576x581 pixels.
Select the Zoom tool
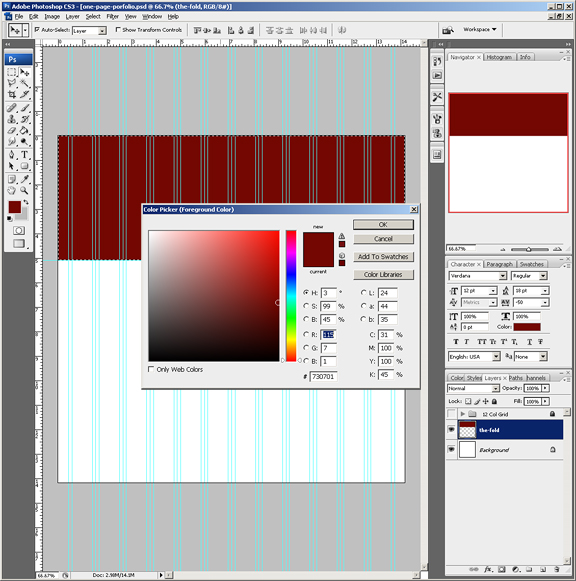pos(24,190)
